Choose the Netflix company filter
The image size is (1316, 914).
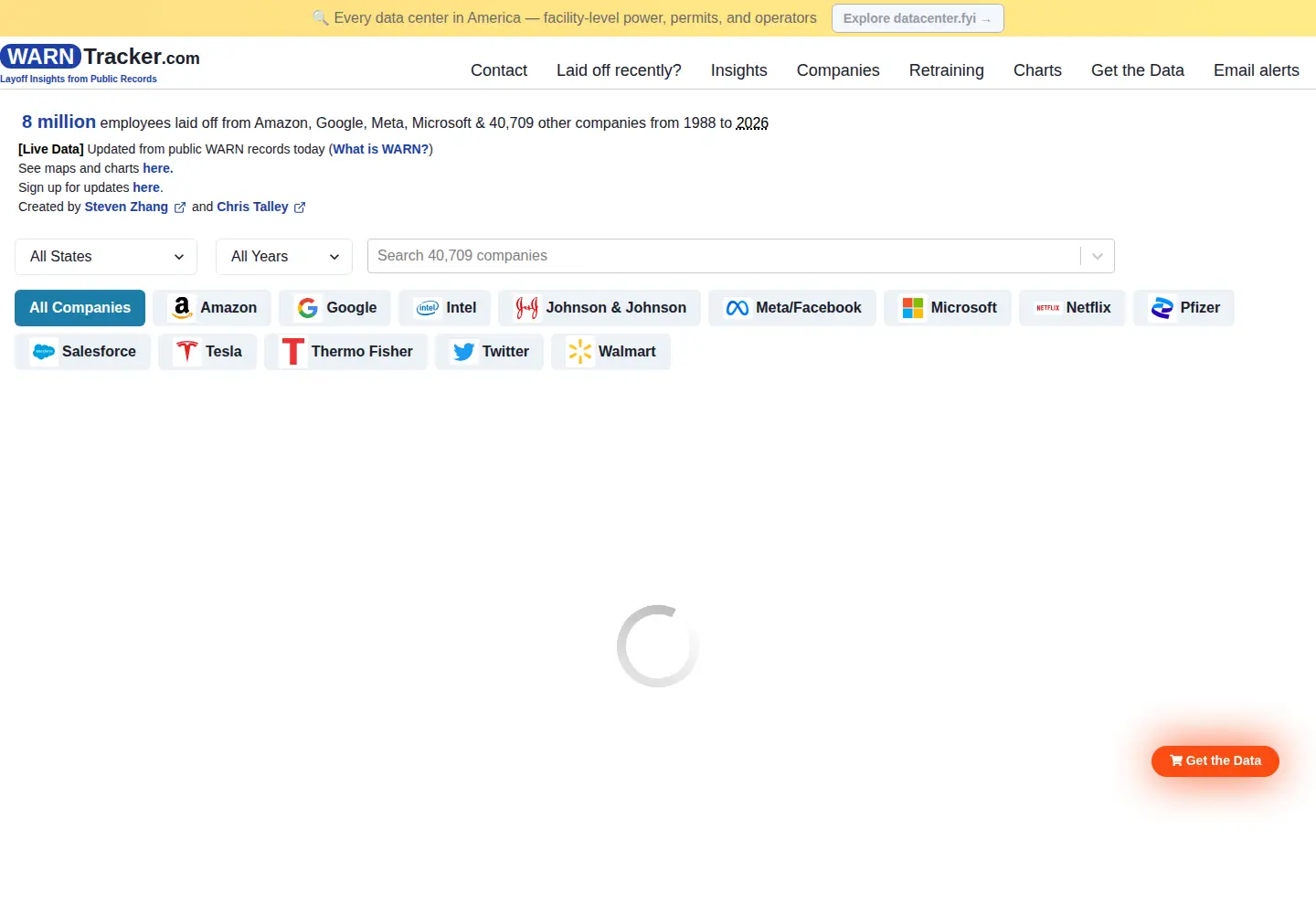tap(1073, 308)
